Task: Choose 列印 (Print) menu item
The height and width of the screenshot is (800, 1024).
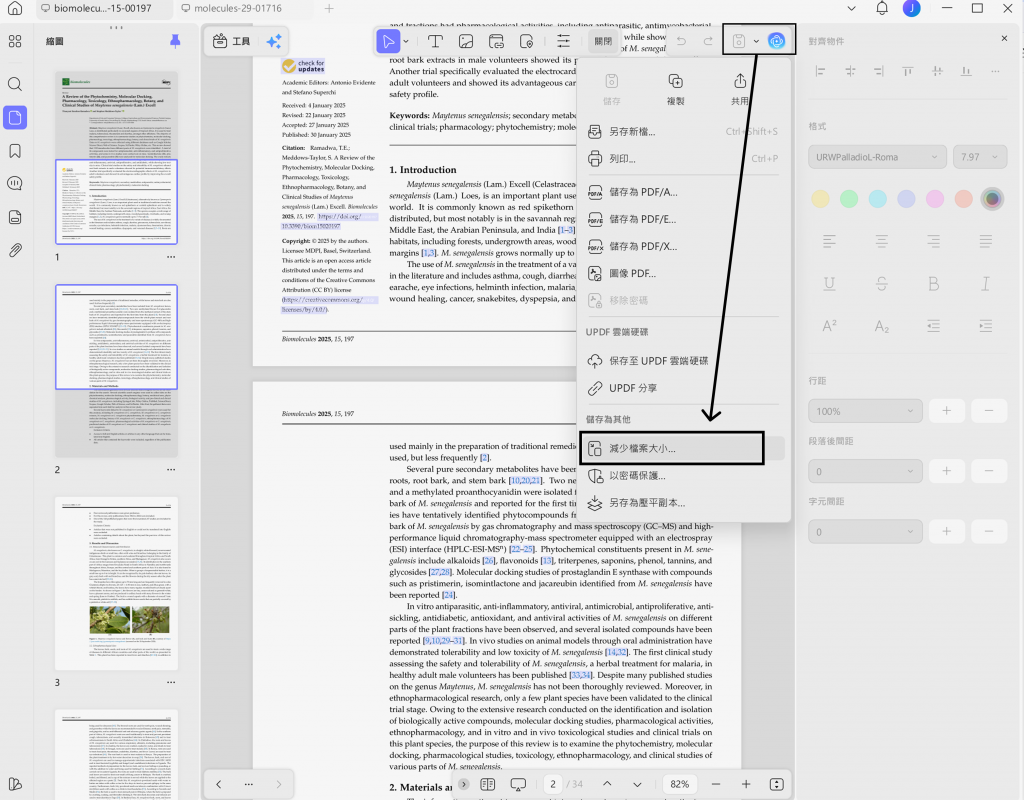Action: (x=683, y=159)
